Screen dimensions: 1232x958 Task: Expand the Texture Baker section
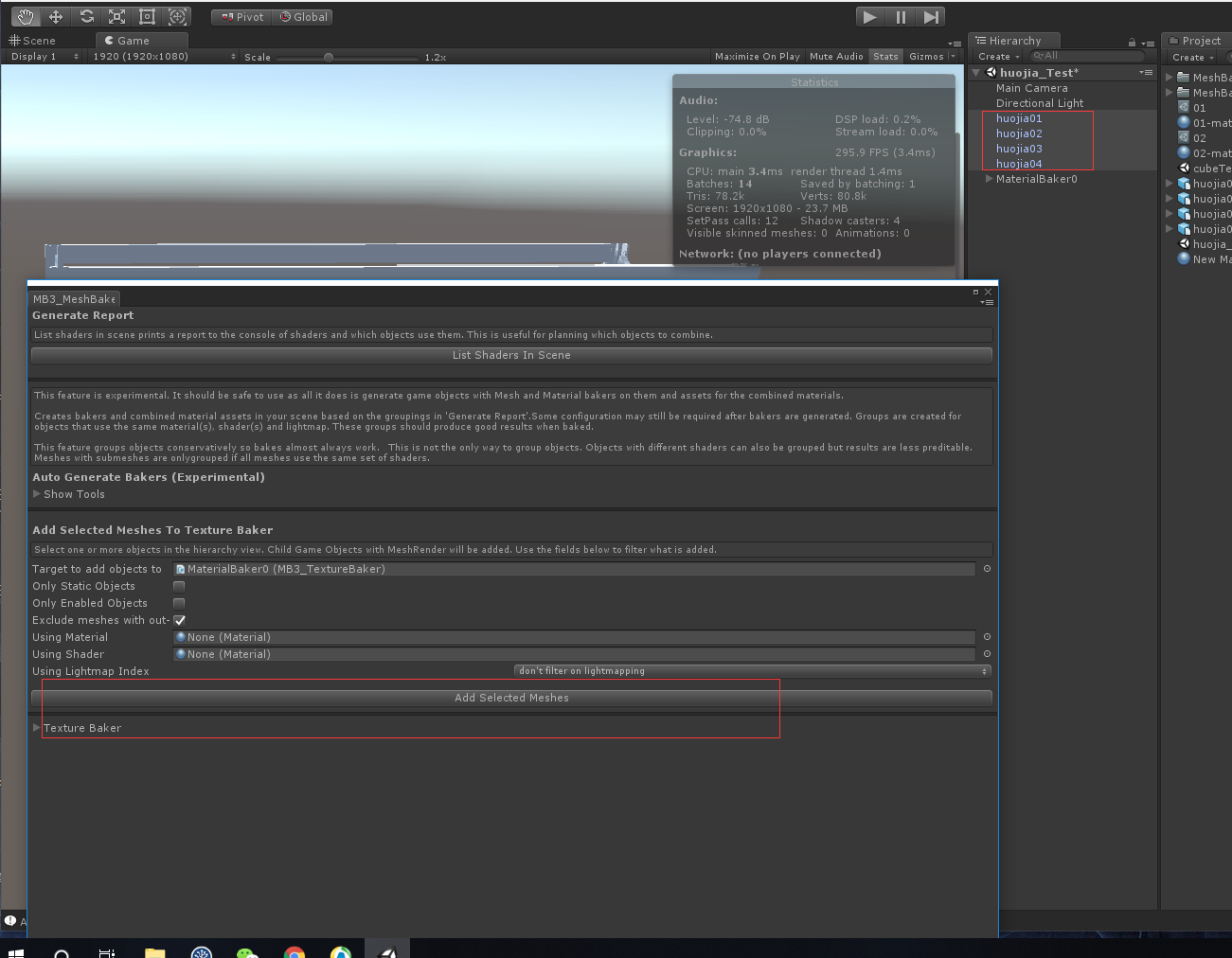click(x=36, y=728)
